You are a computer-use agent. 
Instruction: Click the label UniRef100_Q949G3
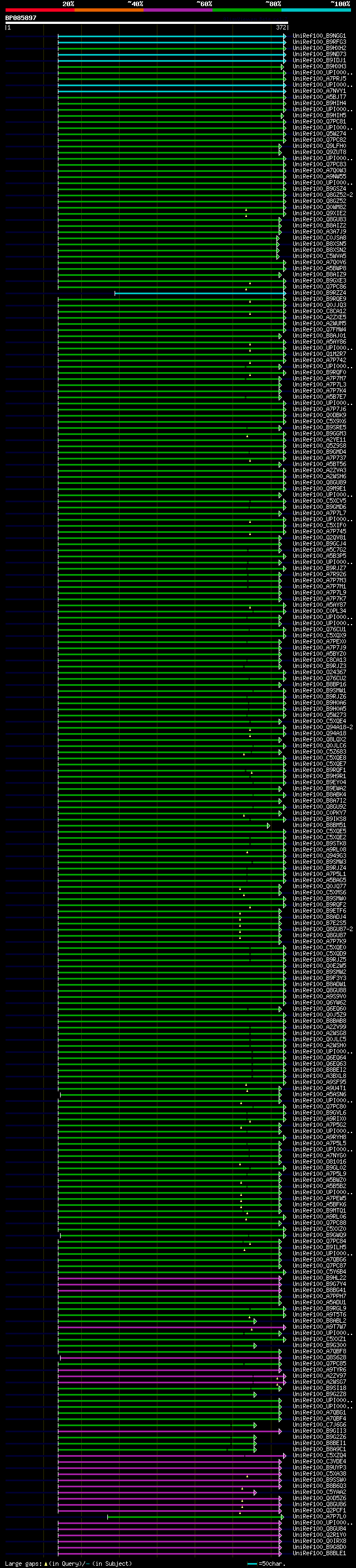tap(319, 856)
